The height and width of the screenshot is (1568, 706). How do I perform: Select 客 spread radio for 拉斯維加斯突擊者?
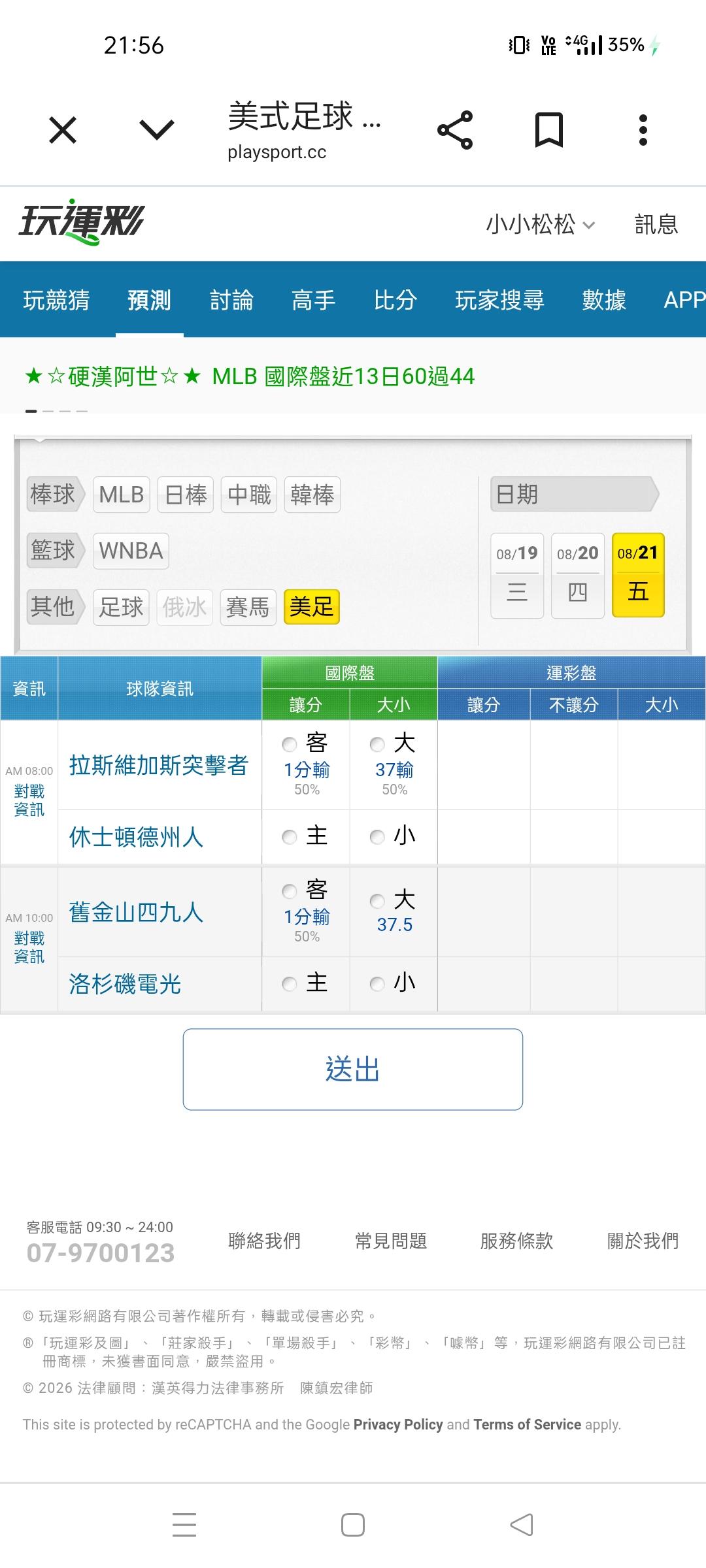pyautogui.click(x=289, y=744)
